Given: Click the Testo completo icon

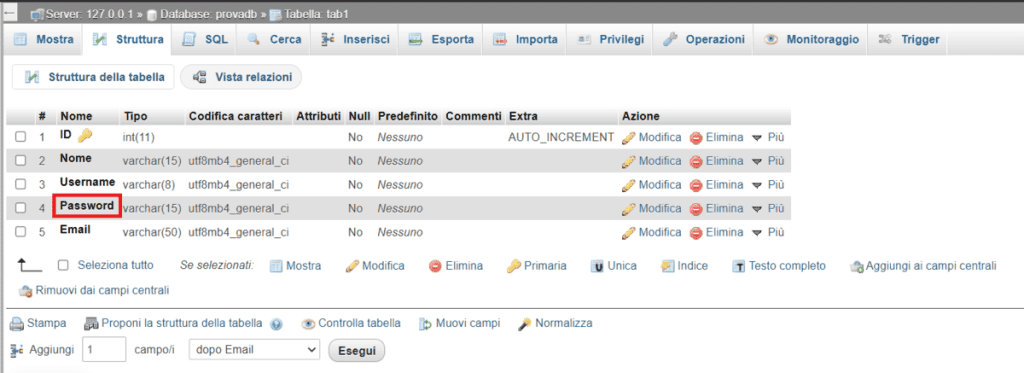Looking at the screenshot, I should point(739,266).
